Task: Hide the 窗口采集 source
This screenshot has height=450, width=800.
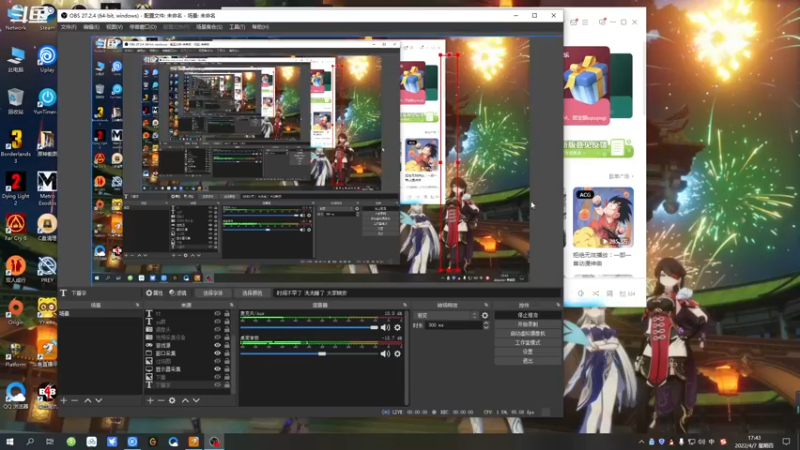Action: (x=217, y=353)
